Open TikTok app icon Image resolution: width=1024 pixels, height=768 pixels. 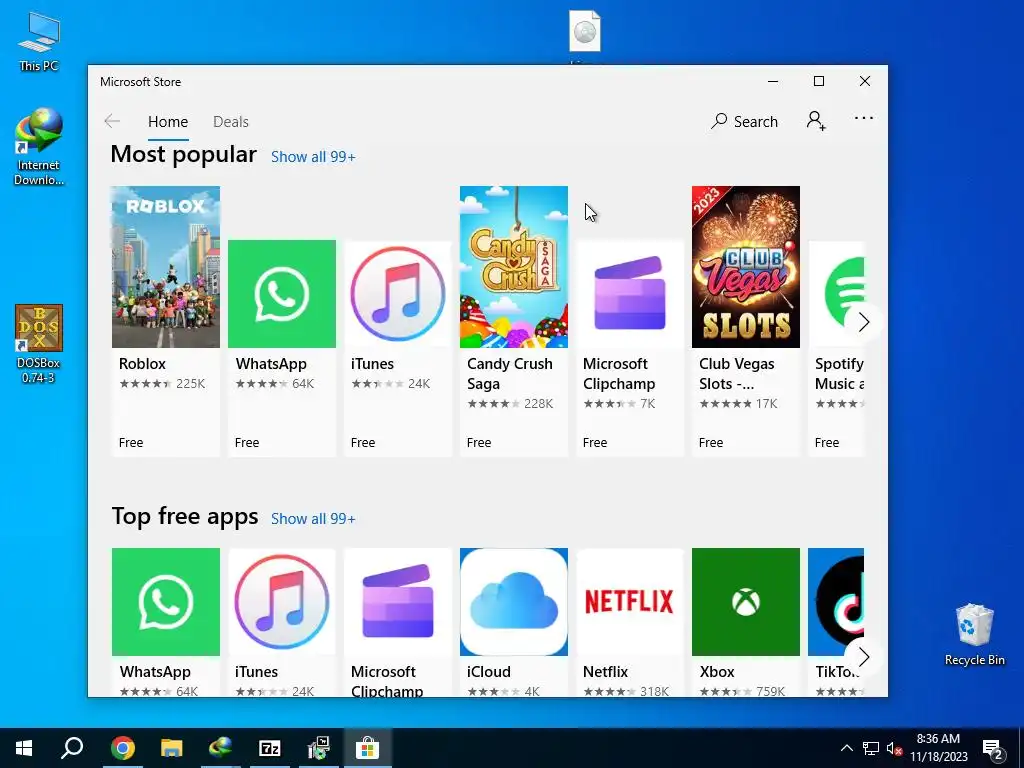coord(836,601)
